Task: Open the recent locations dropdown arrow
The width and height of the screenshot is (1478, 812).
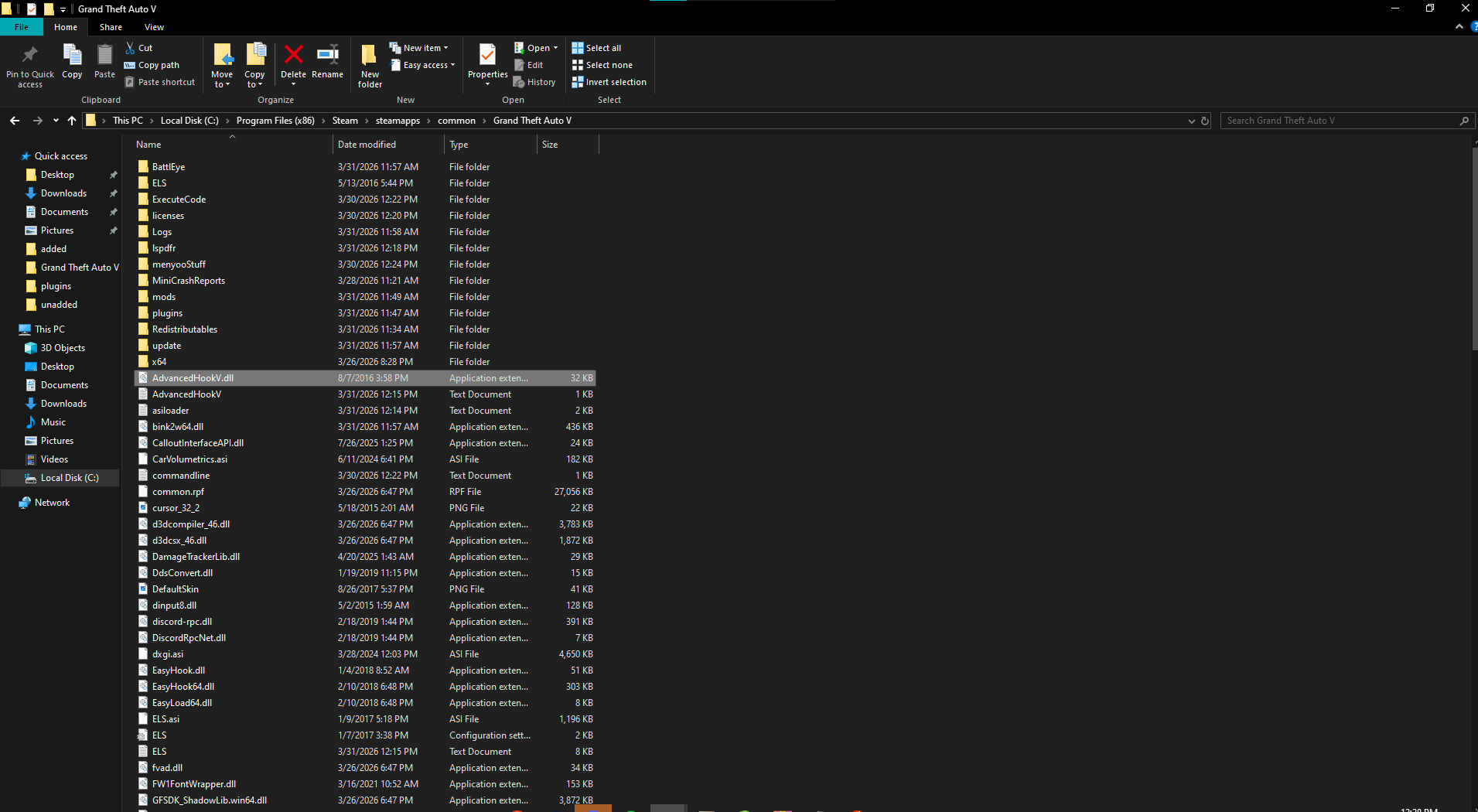Action: (x=56, y=121)
